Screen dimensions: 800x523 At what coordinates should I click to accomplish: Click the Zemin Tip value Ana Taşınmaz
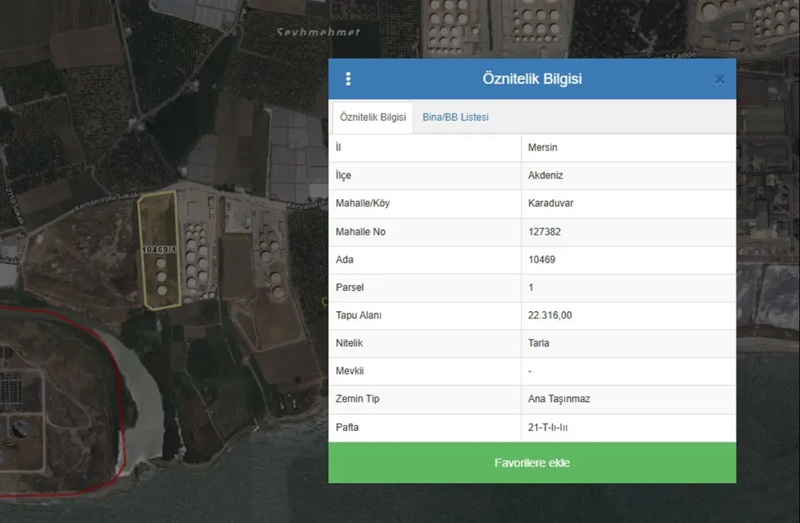[x=559, y=399]
